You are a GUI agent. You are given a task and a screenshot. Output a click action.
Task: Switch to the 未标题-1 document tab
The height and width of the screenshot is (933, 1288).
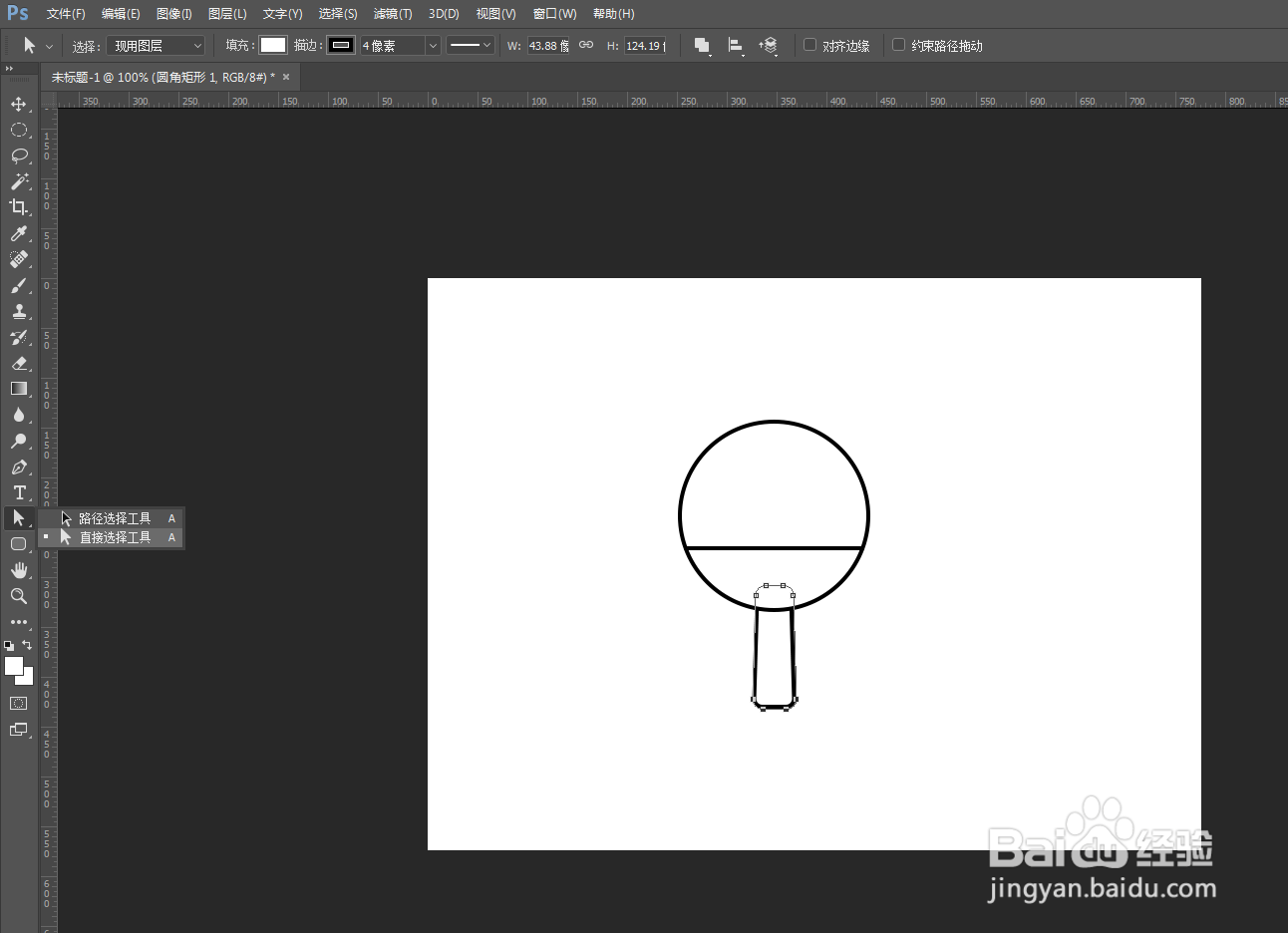tap(162, 77)
